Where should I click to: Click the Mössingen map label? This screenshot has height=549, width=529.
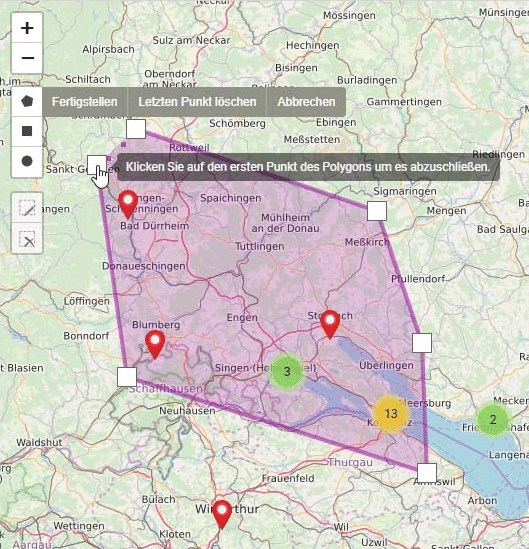[x=349, y=16]
